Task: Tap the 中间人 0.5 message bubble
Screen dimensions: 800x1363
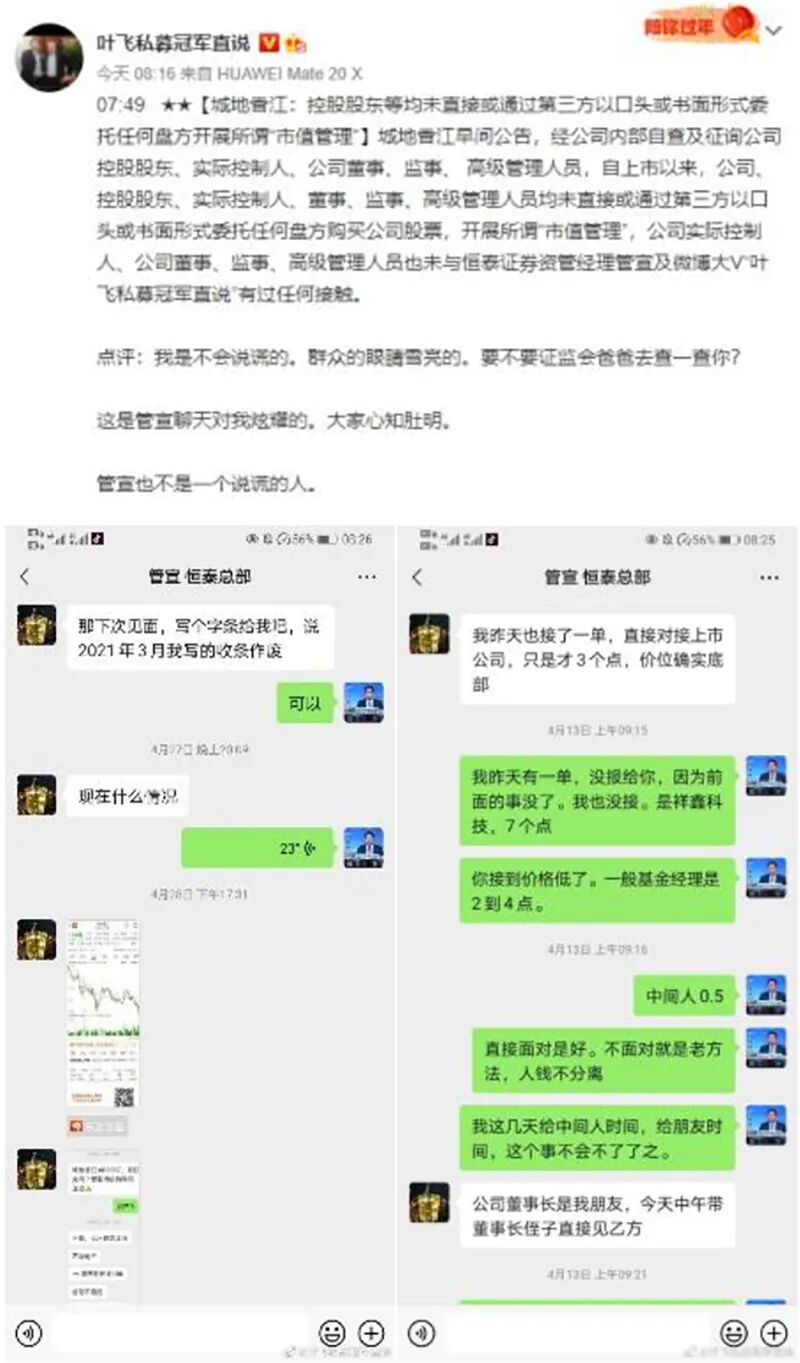Action: [684, 996]
